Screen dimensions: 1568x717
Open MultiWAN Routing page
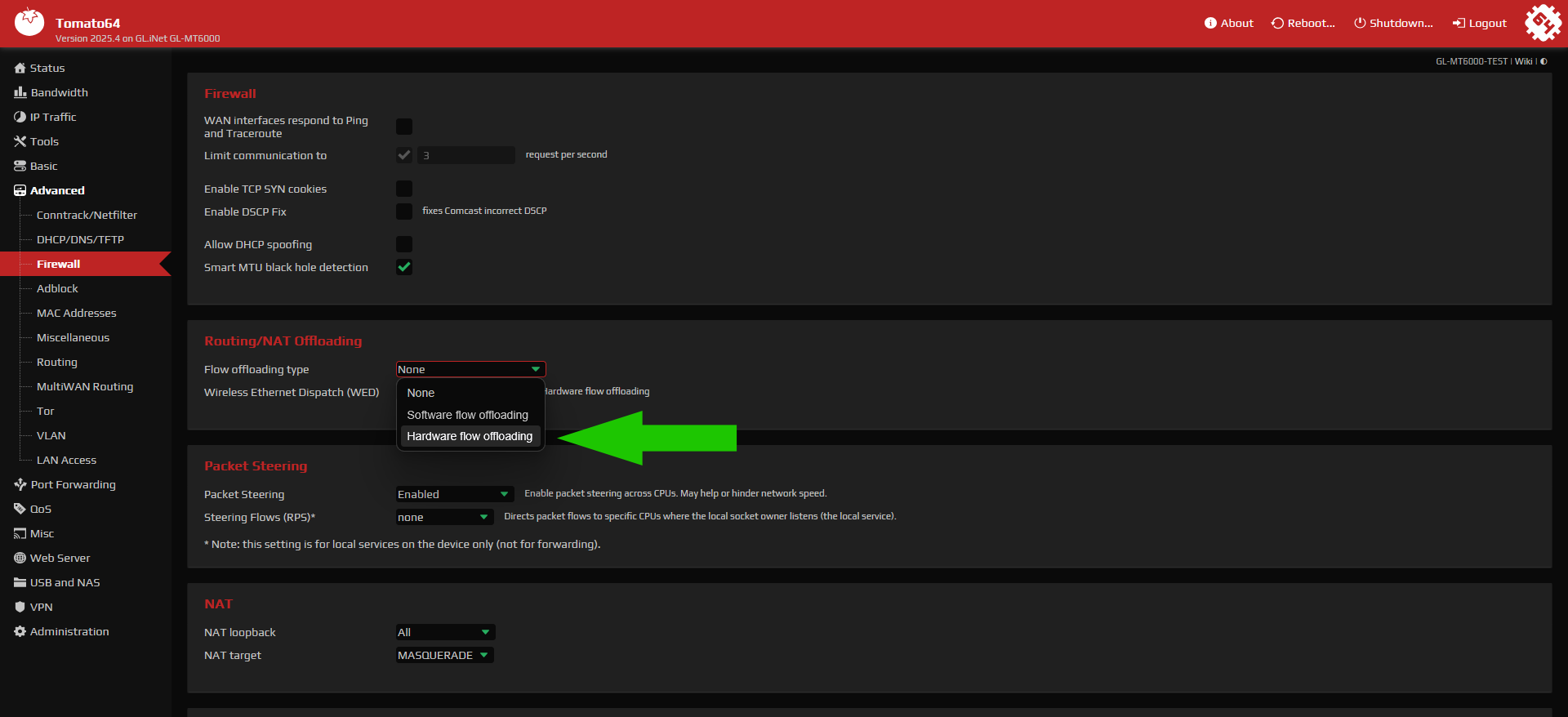tap(85, 386)
